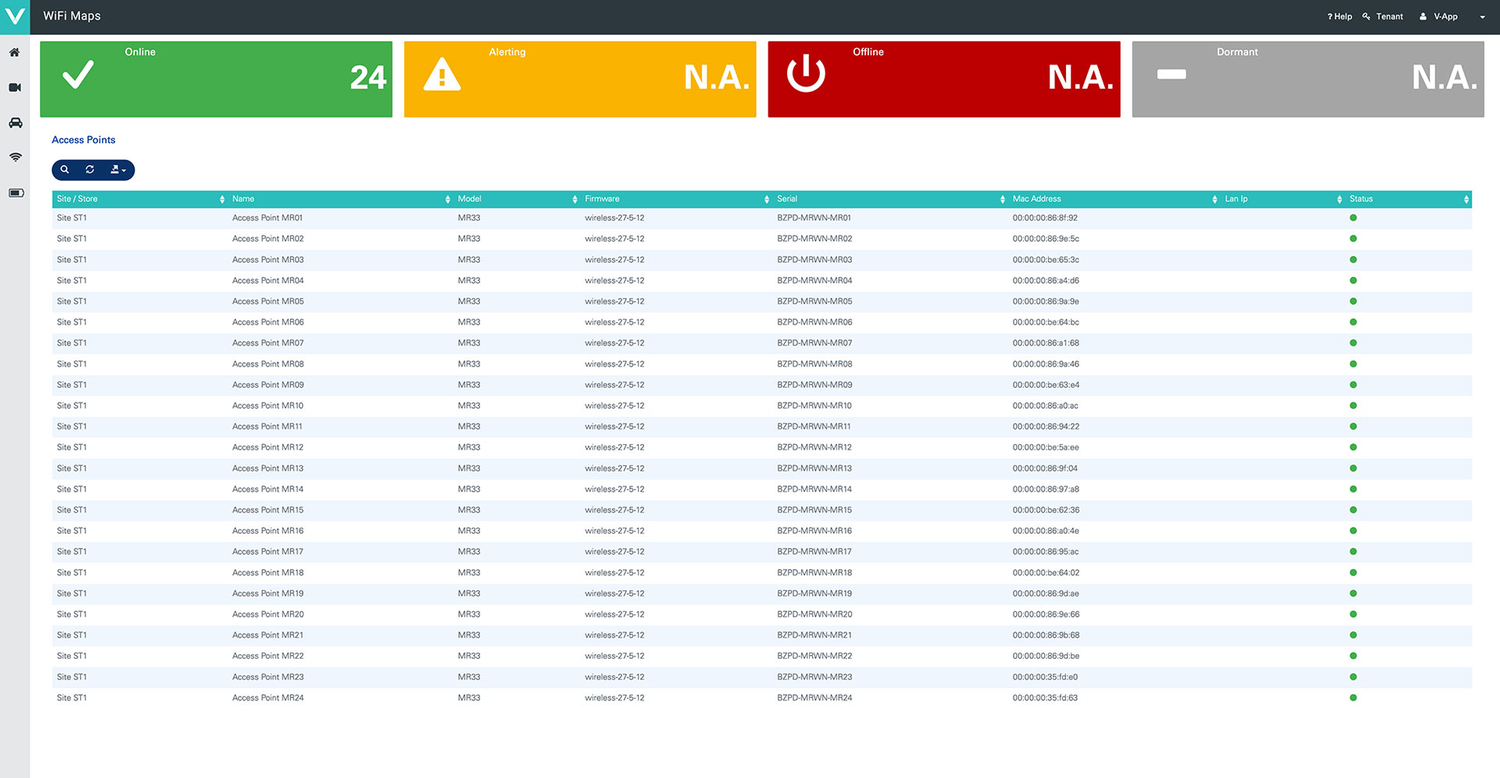
Task: Click the WiFi icon in the sidebar
Action: coord(15,157)
